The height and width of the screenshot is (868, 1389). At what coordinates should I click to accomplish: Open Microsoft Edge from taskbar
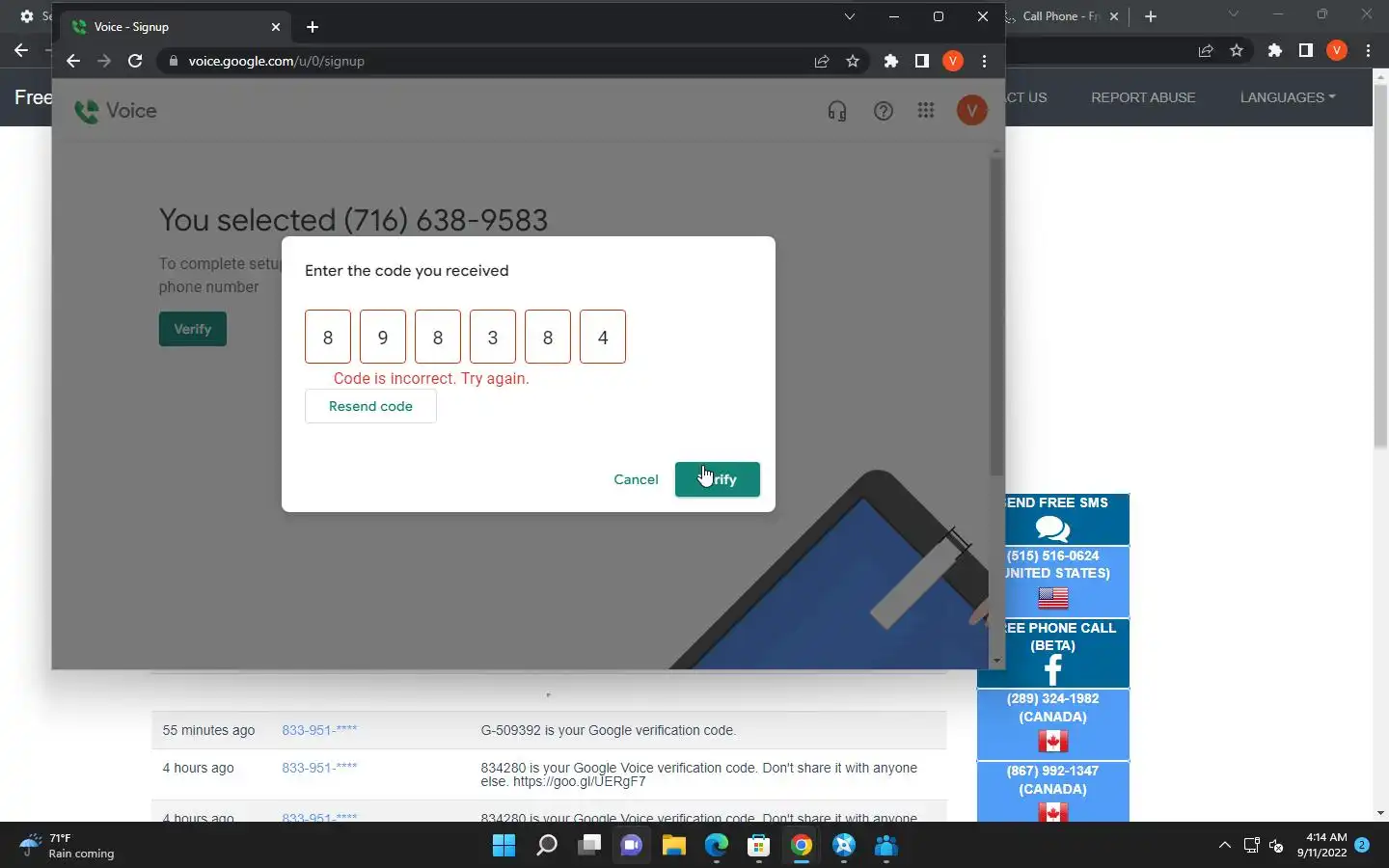click(716, 846)
